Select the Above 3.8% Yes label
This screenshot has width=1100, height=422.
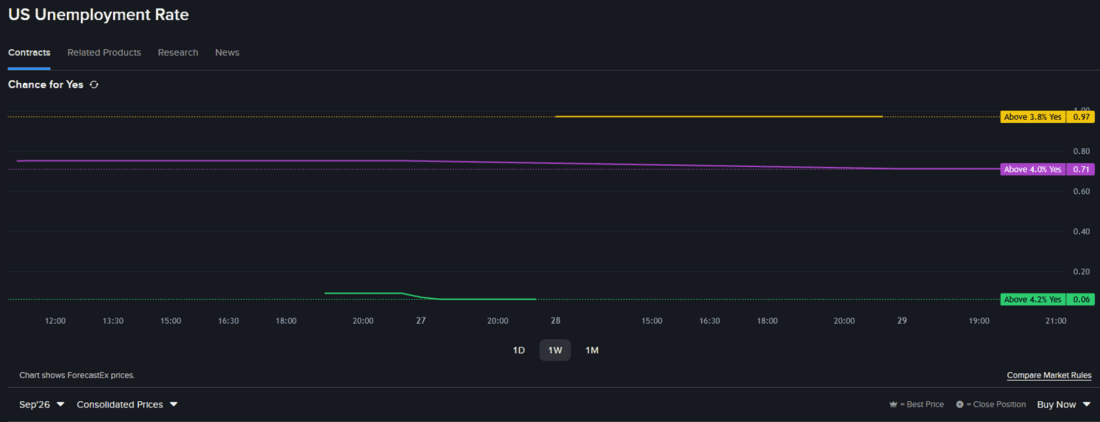(x=1033, y=117)
